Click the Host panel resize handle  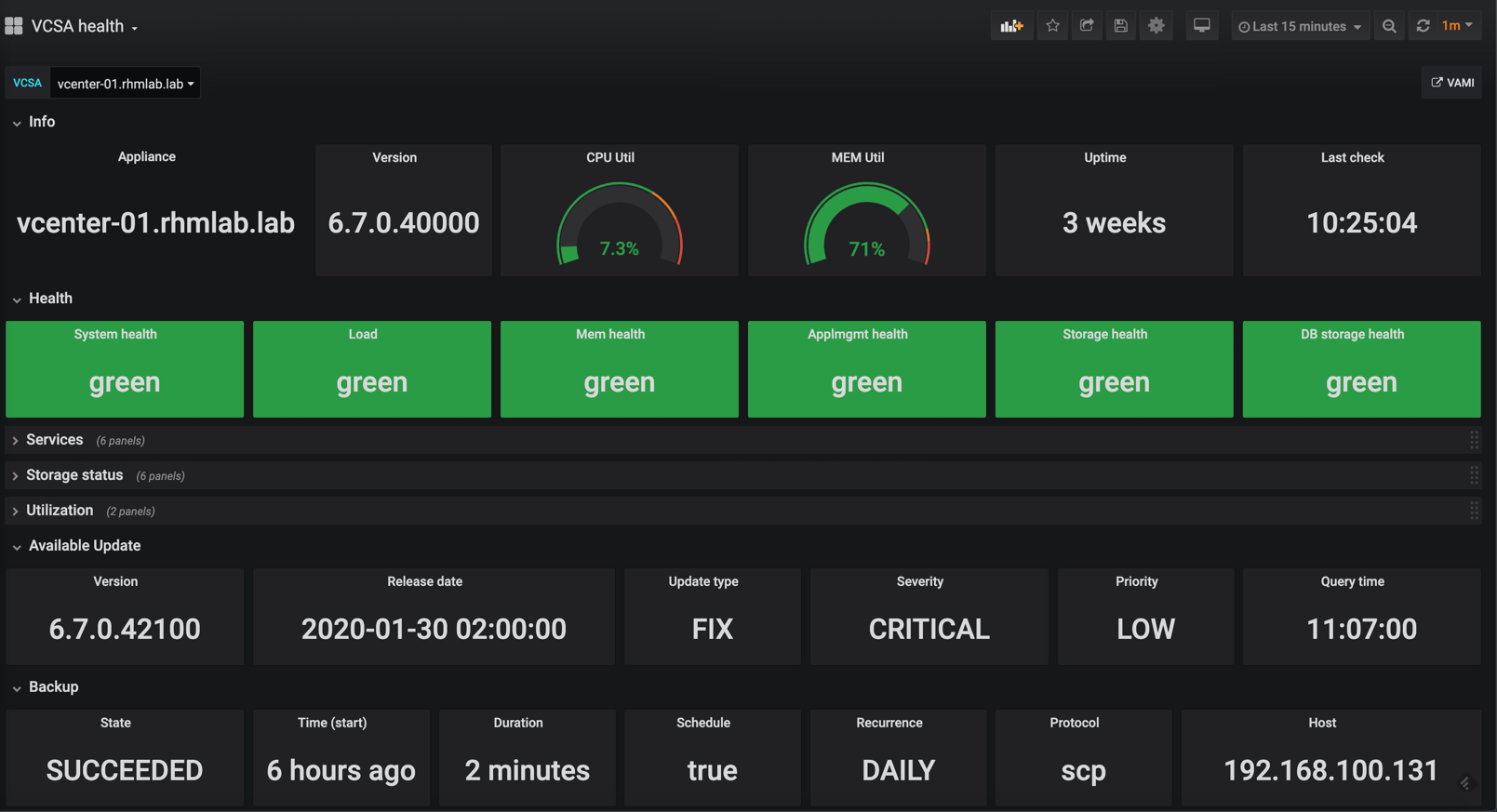point(1465,784)
